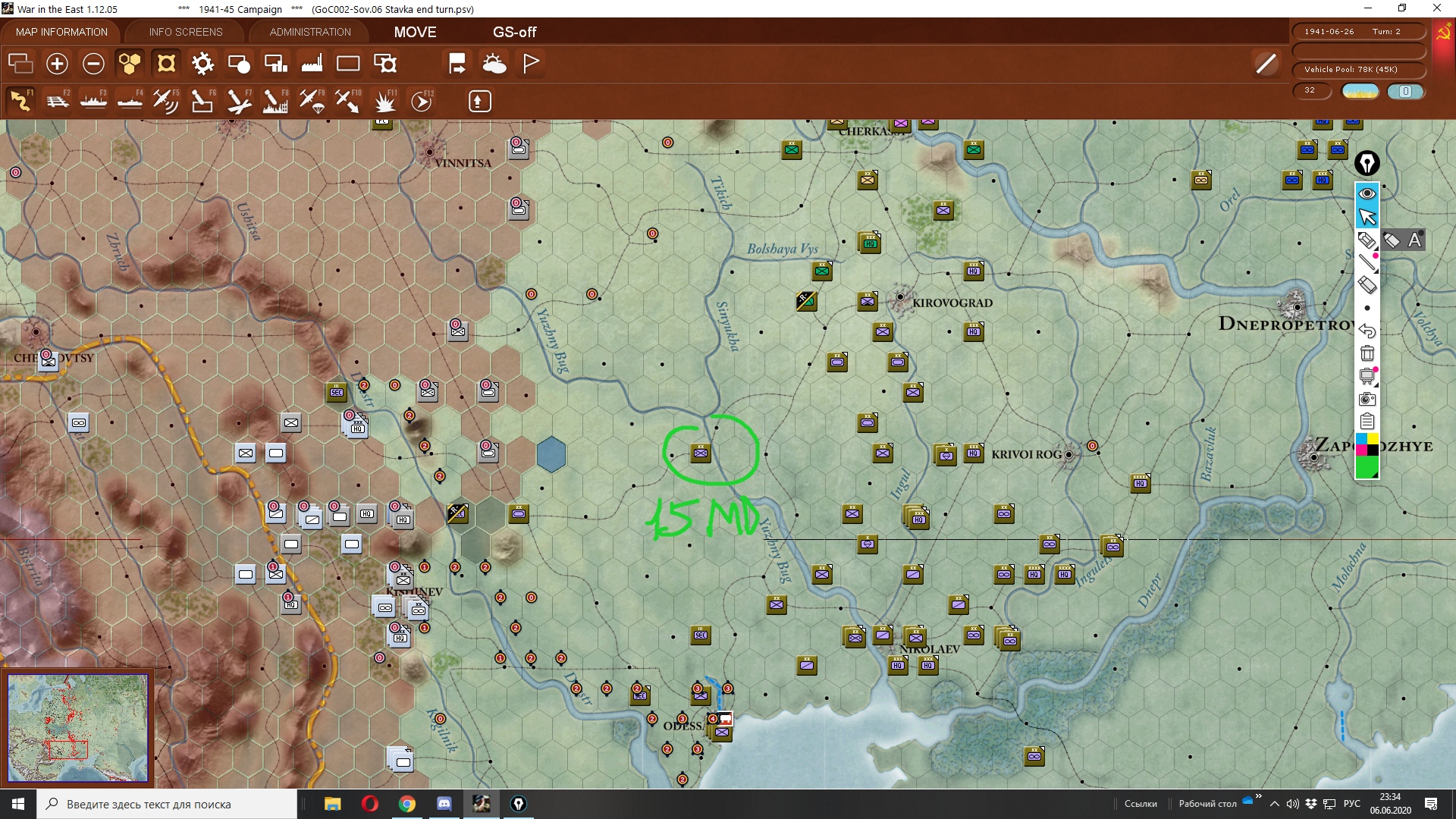Select F4 amphibious transport mode
The width and height of the screenshot is (1456, 819).
pyautogui.click(x=130, y=101)
